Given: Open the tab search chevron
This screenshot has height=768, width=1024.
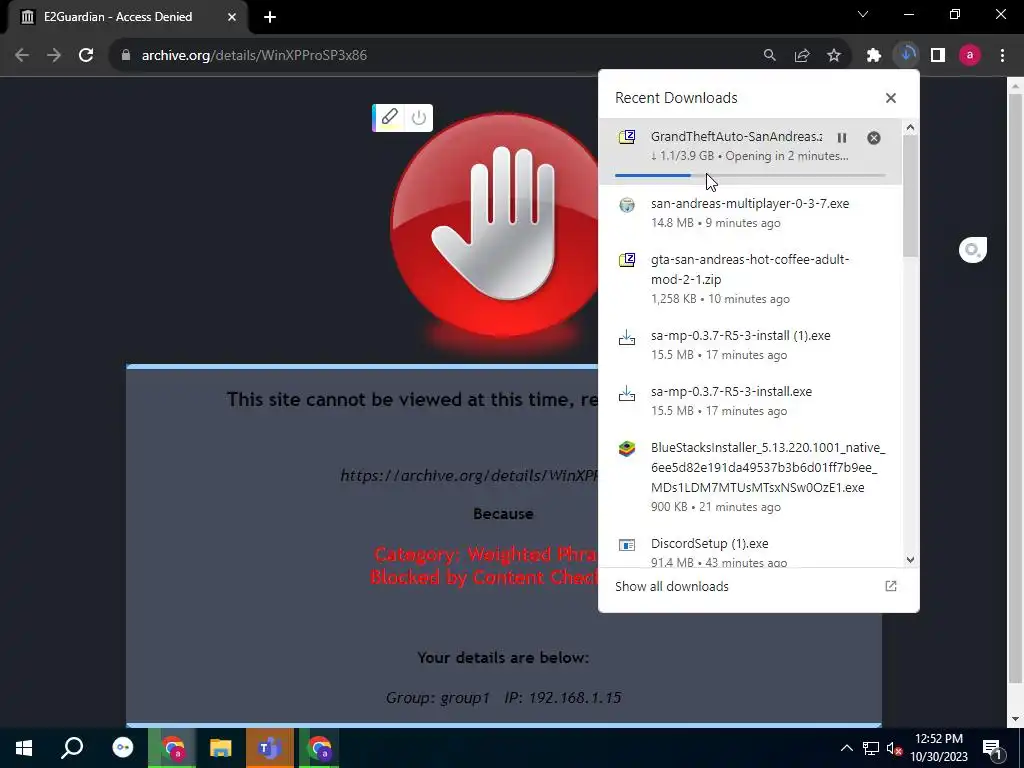Looking at the screenshot, I should pos(863,14).
